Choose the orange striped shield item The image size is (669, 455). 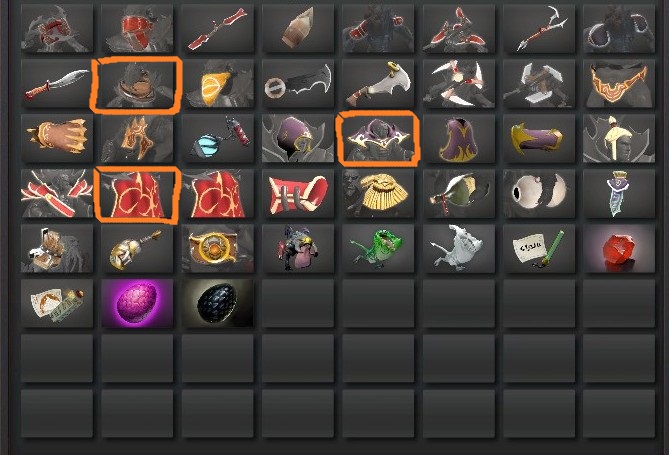(x=218, y=84)
